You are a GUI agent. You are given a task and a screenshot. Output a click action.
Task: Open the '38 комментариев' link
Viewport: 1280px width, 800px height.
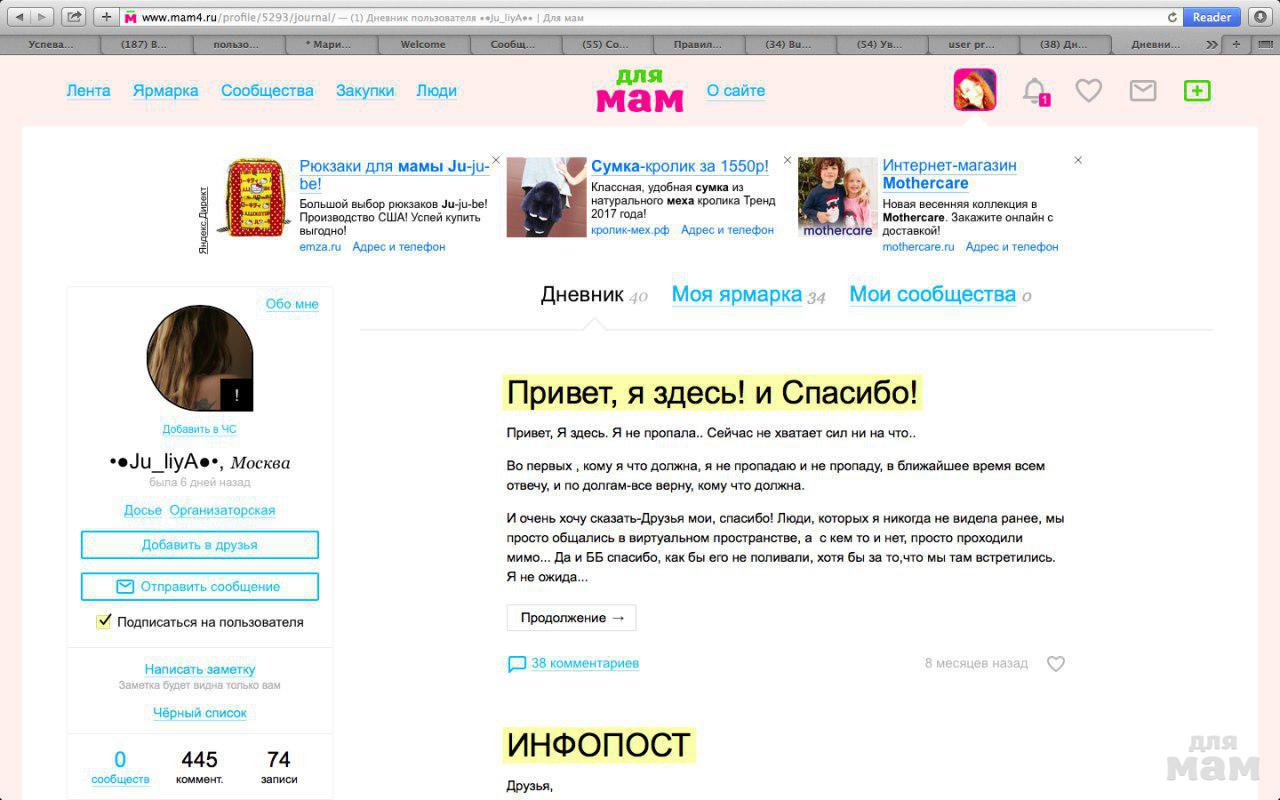(x=584, y=663)
